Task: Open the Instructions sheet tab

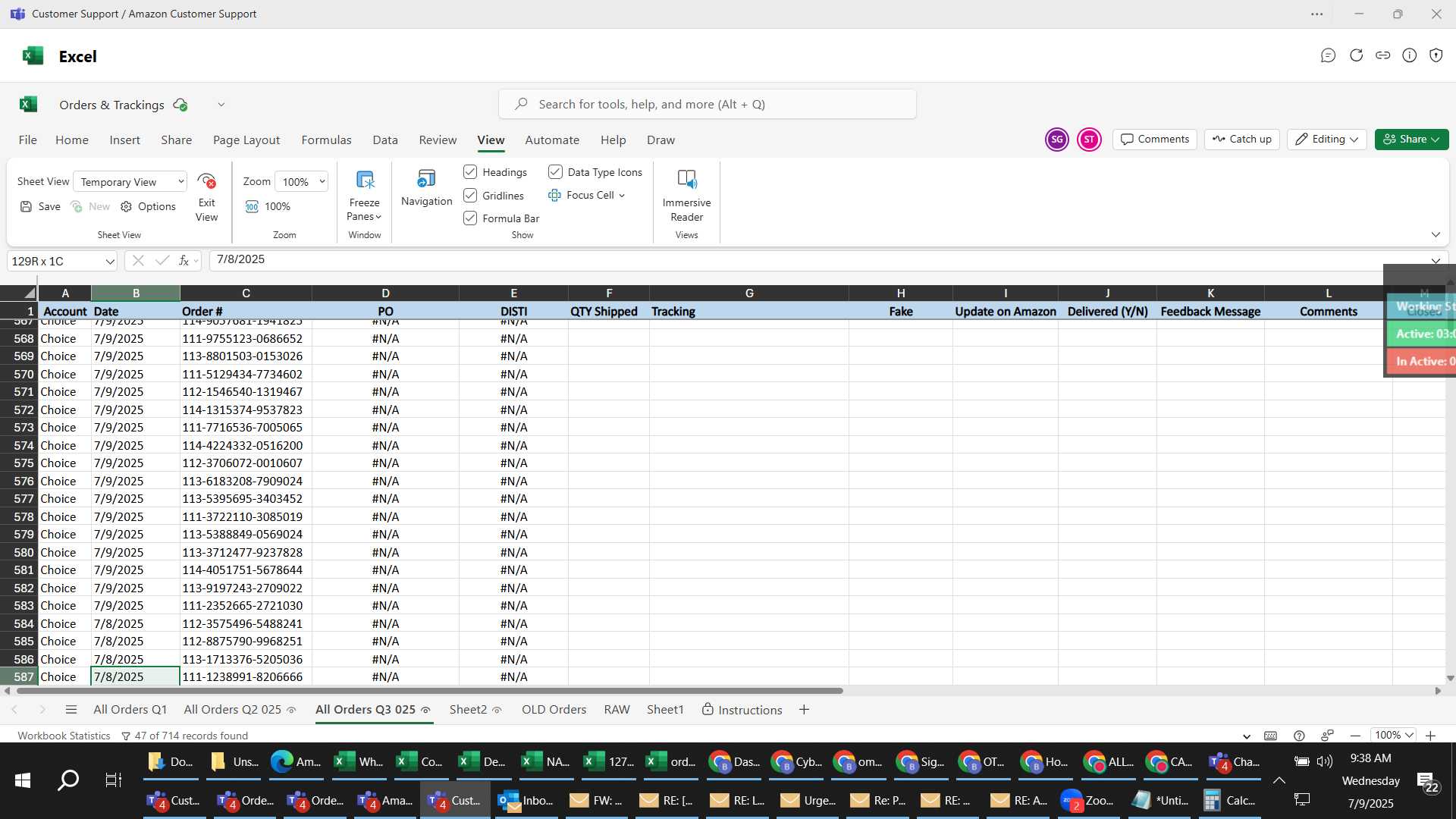Action: click(x=742, y=710)
